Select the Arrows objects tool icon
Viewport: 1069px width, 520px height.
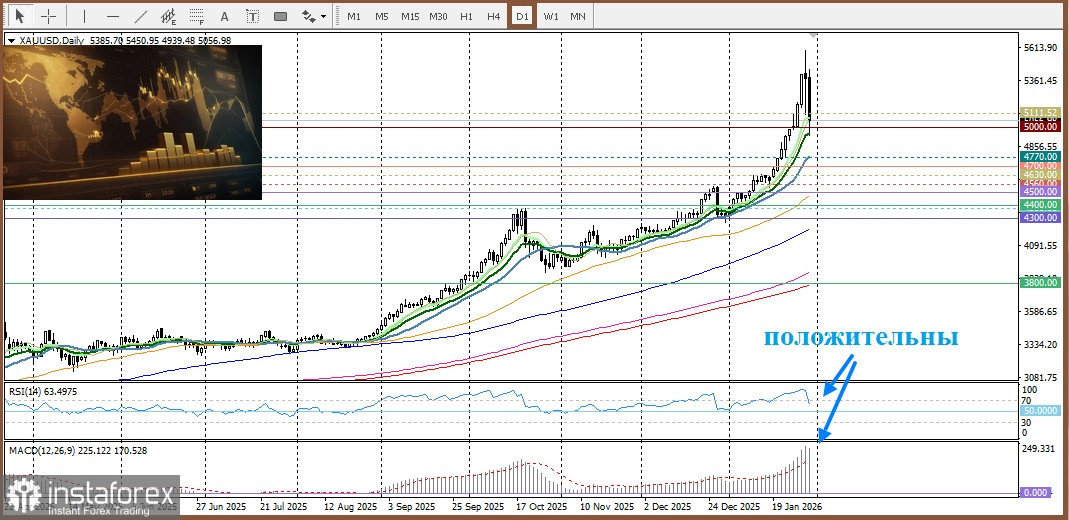point(309,16)
